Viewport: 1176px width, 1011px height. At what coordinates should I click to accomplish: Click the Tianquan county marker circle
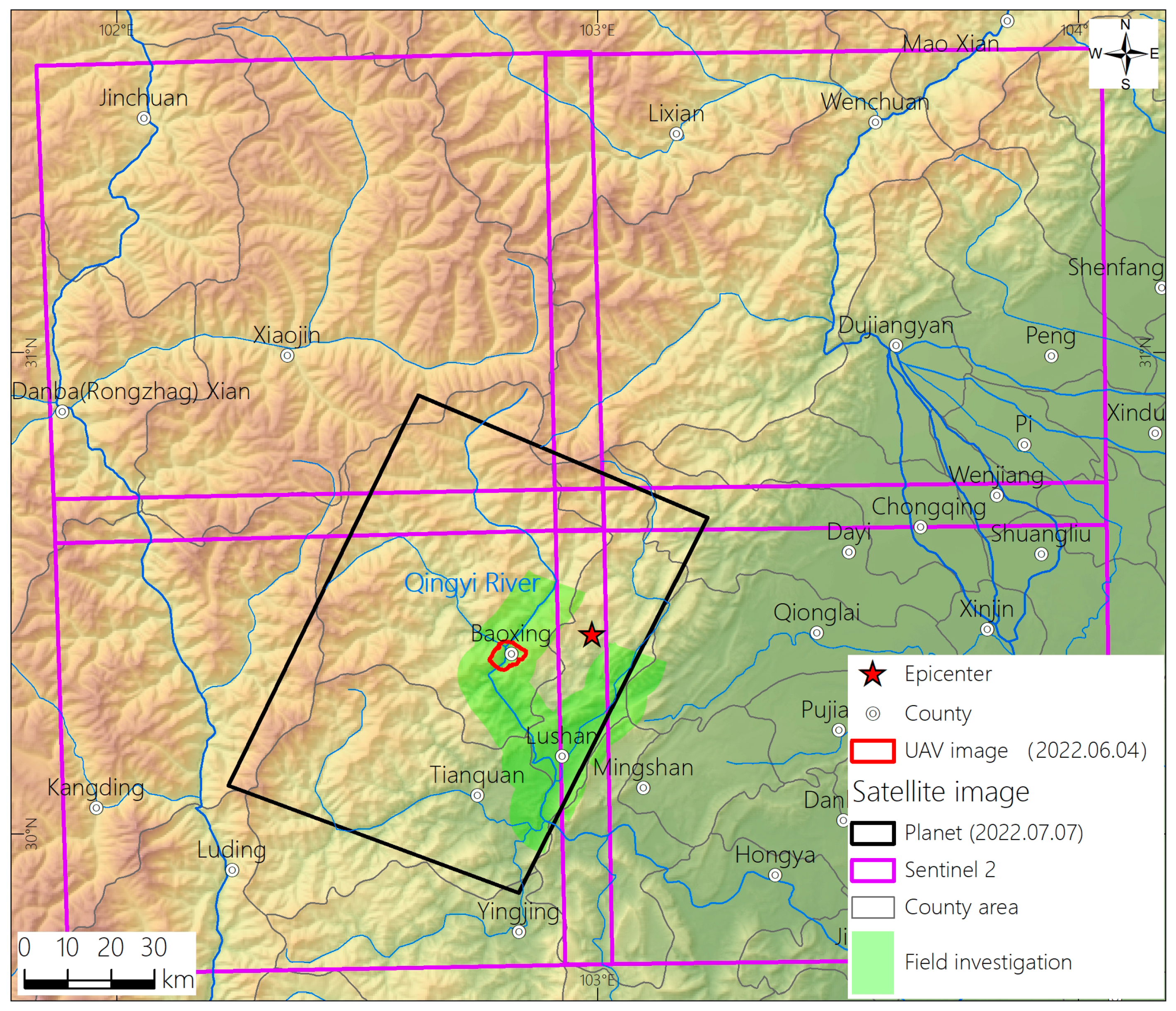[x=477, y=795]
